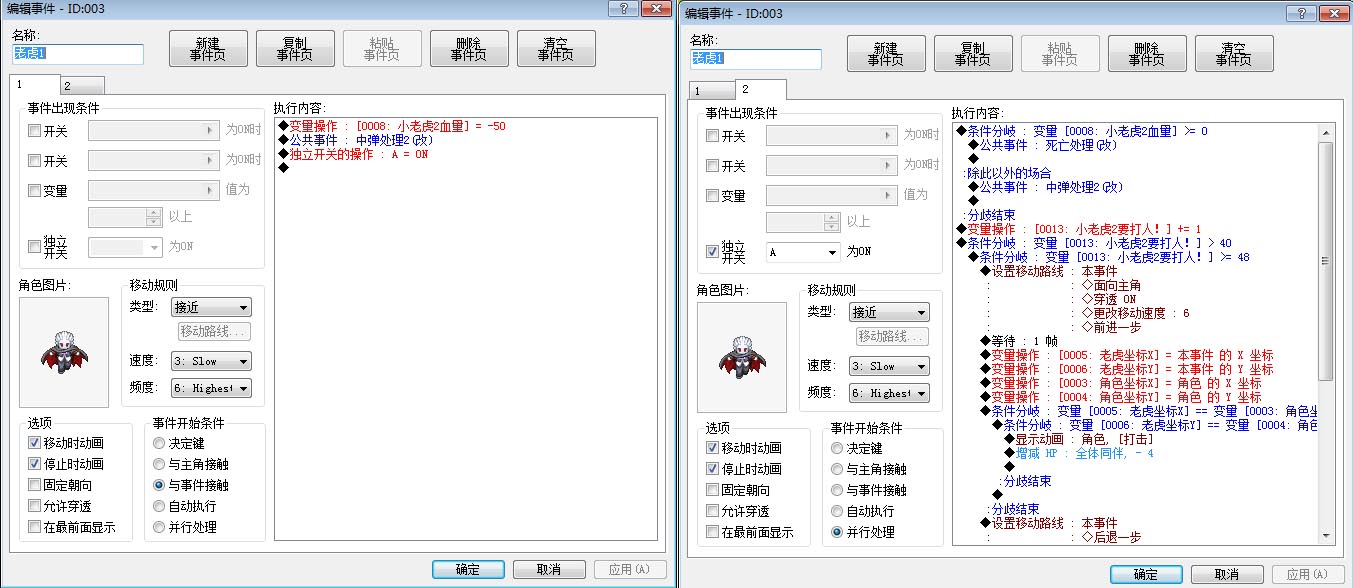Switch to page tab 2 in the left window
This screenshot has width=1353, height=588.
point(82,86)
